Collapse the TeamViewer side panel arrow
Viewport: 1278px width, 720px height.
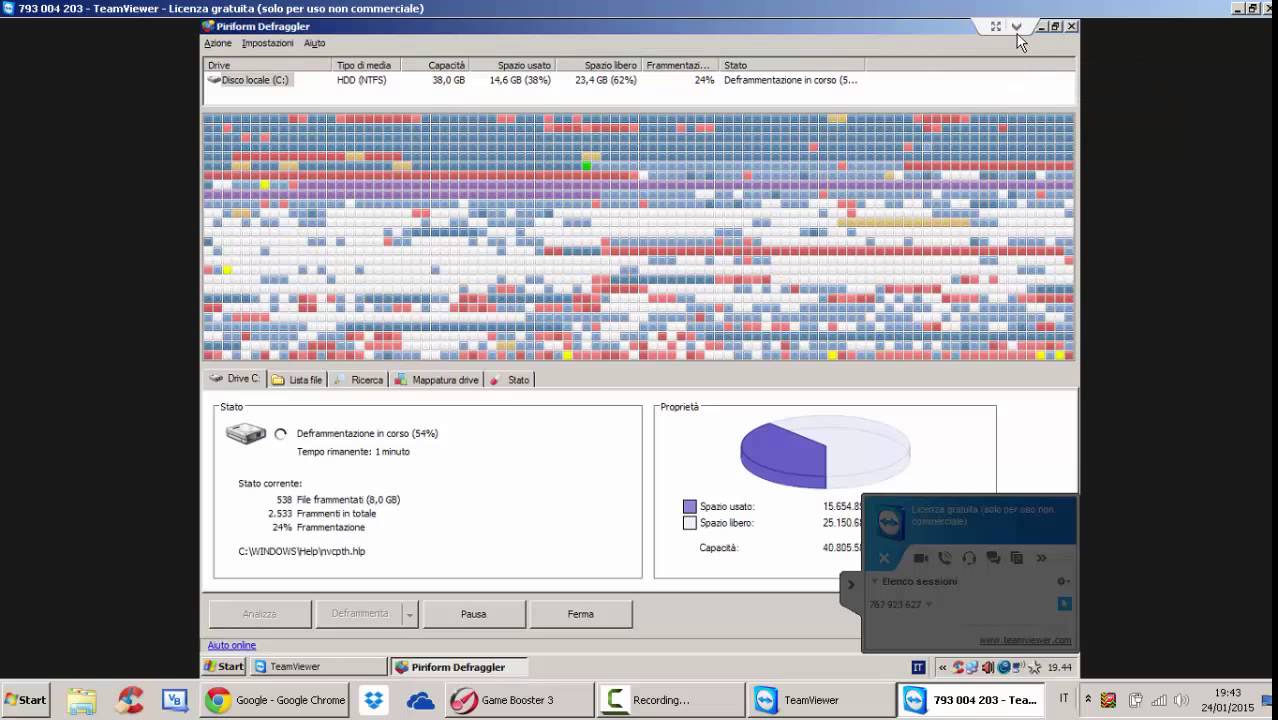point(851,584)
